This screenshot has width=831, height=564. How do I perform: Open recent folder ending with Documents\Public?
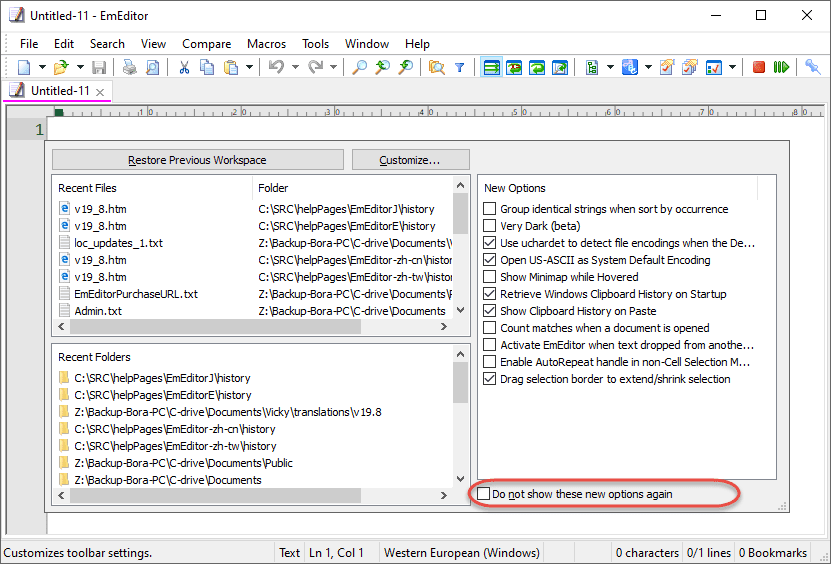(x=183, y=463)
